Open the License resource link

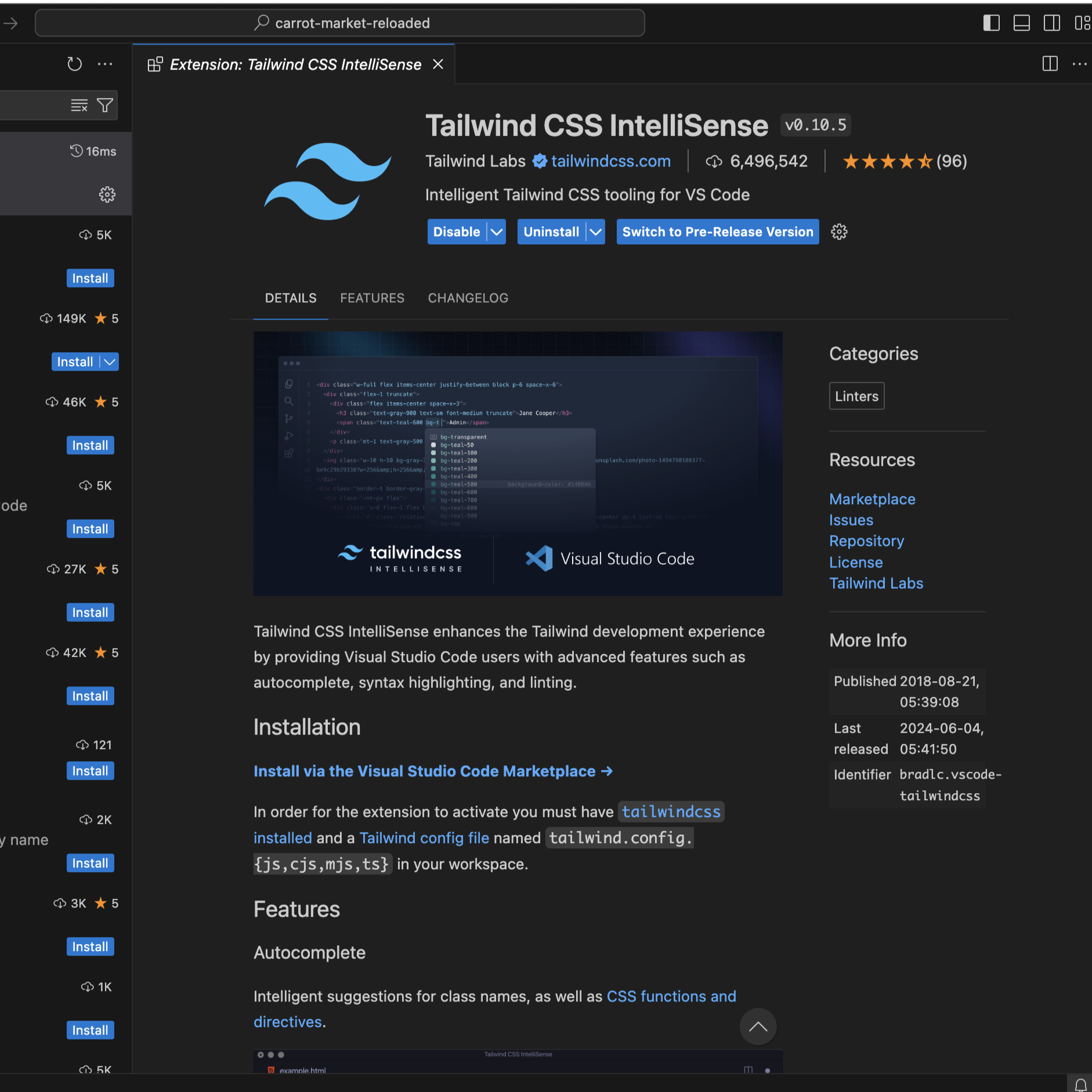point(856,562)
